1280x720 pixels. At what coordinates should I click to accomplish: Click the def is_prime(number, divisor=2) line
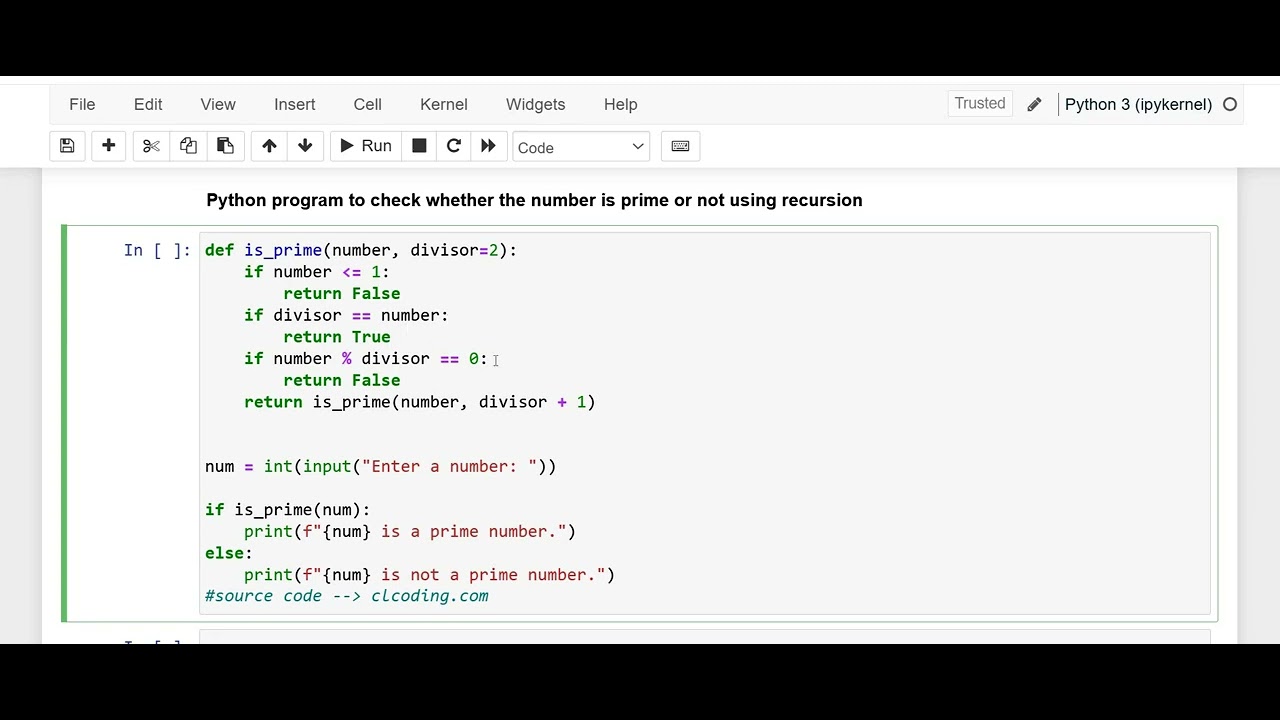[361, 250]
